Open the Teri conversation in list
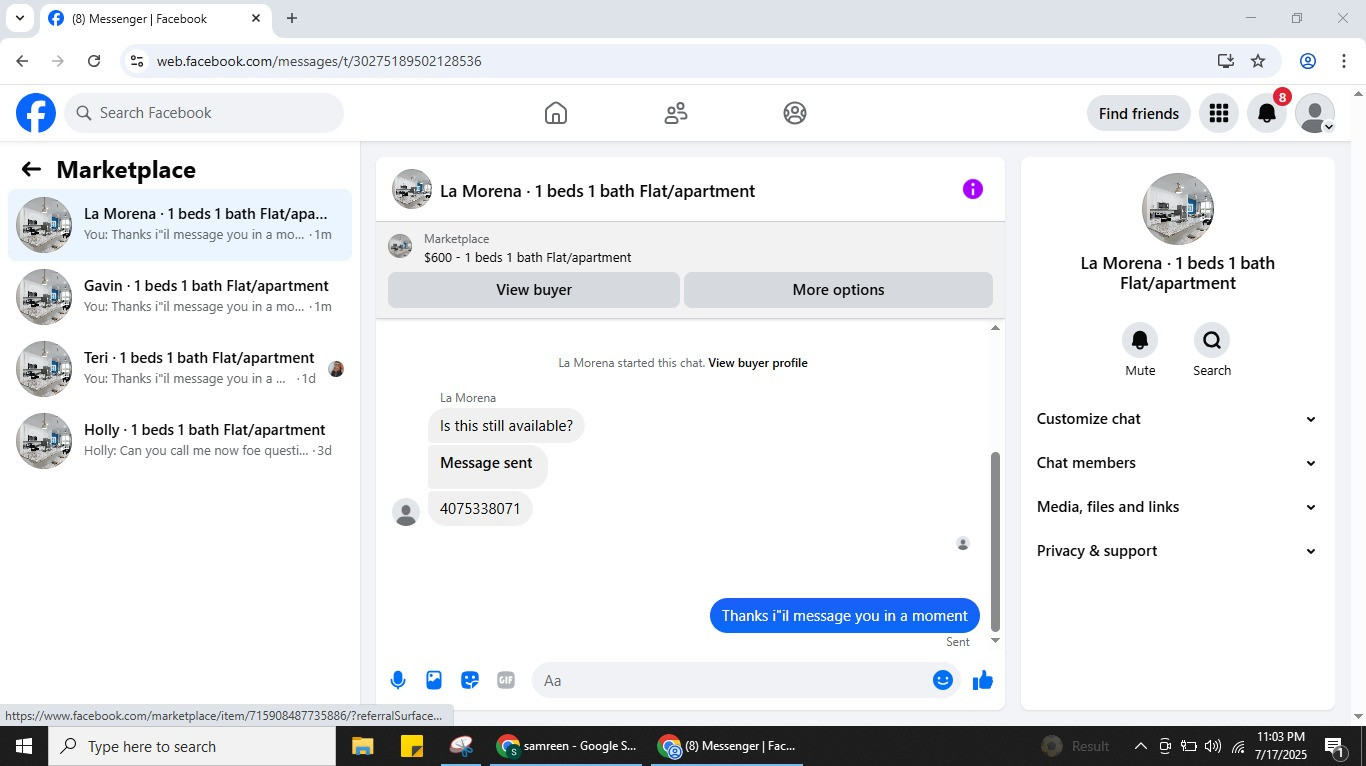The image size is (1366, 766). pyautogui.click(x=180, y=369)
